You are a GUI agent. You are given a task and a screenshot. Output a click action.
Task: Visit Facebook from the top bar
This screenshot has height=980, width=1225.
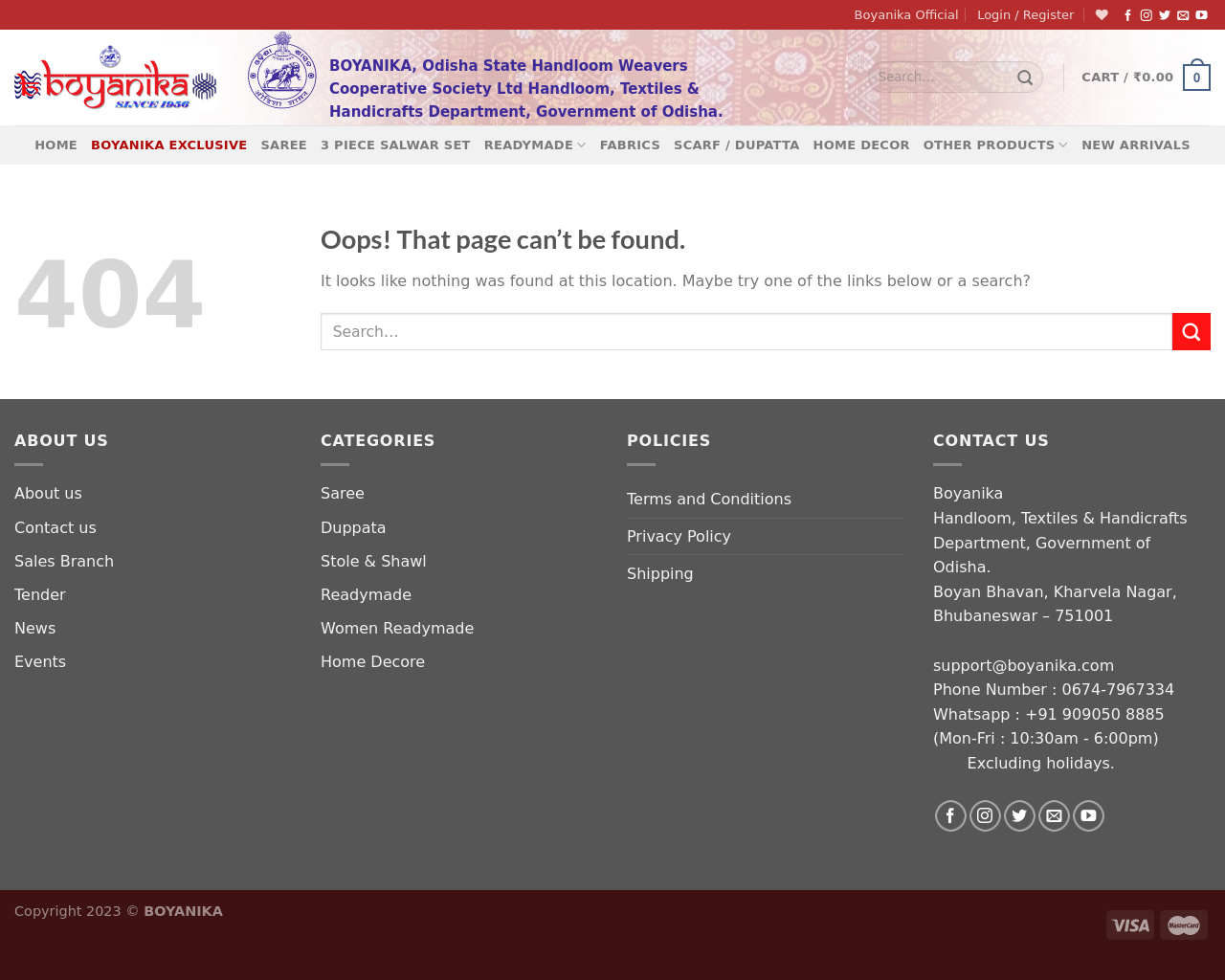[x=1127, y=15]
